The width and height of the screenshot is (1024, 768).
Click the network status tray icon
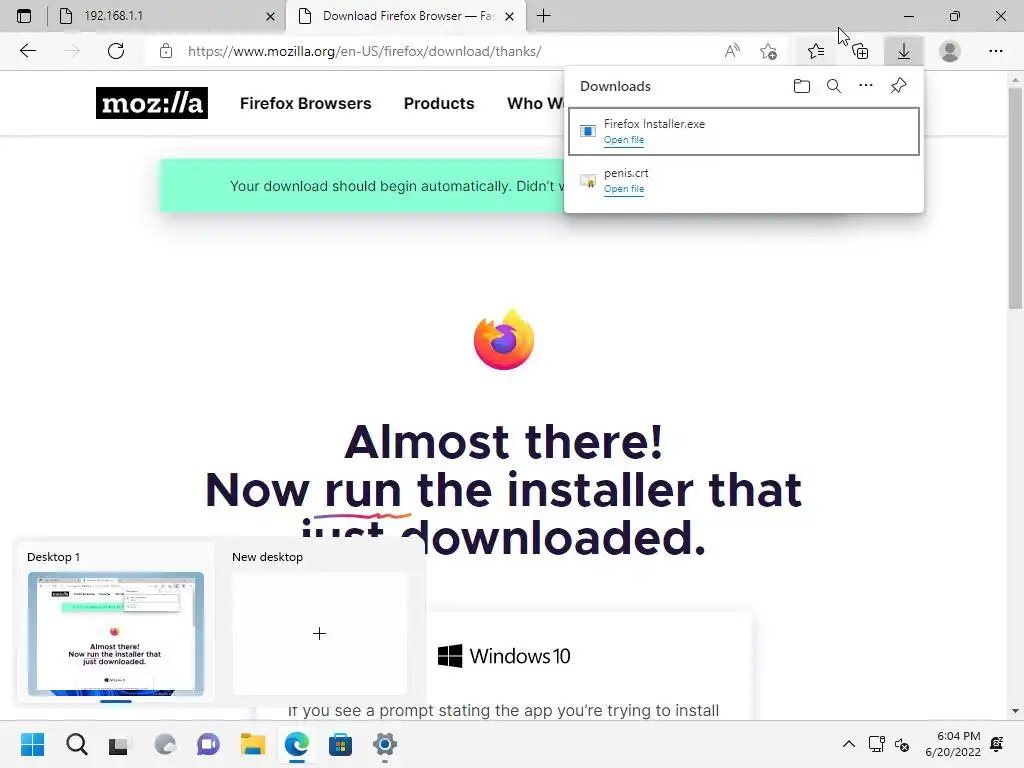tap(876, 744)
